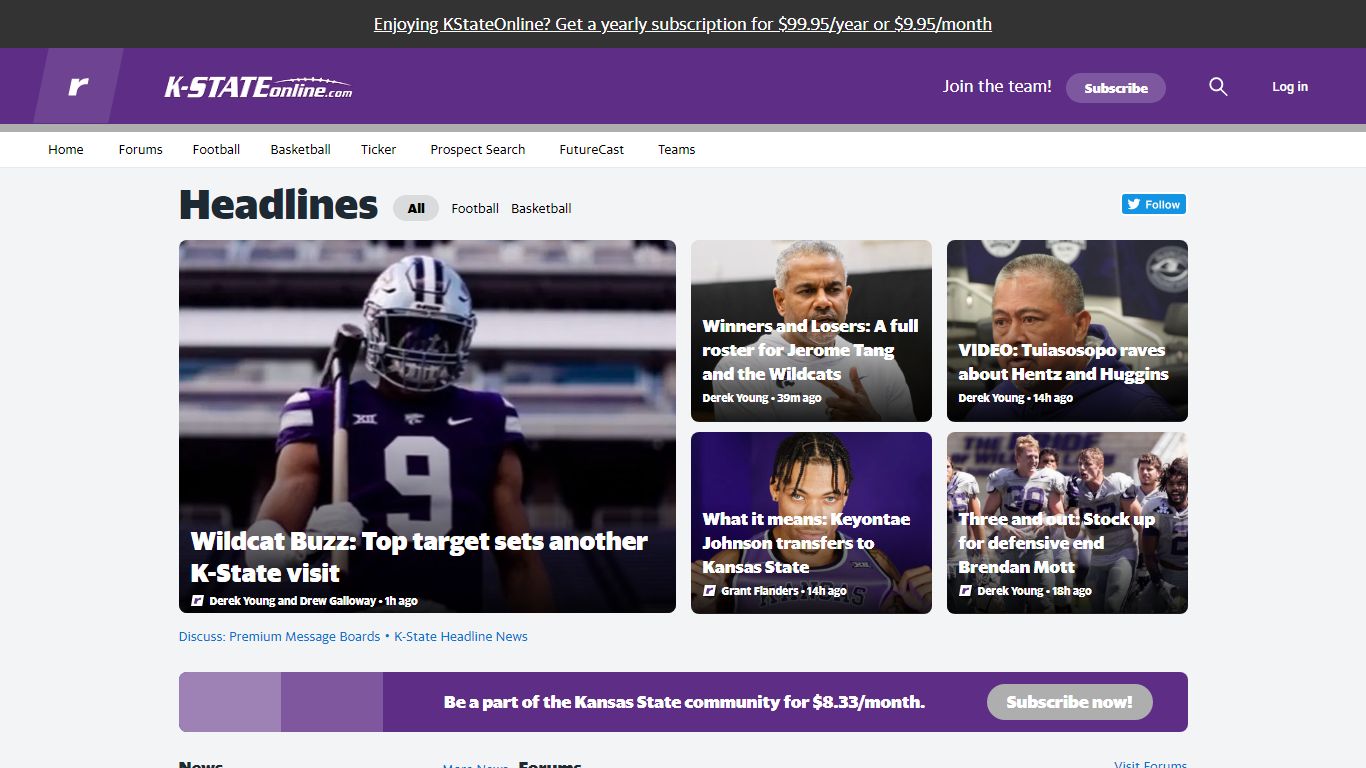Screen dimensions: 1366x768
Task: Click the Headlines heading
Action: click(x=278, y=205)
